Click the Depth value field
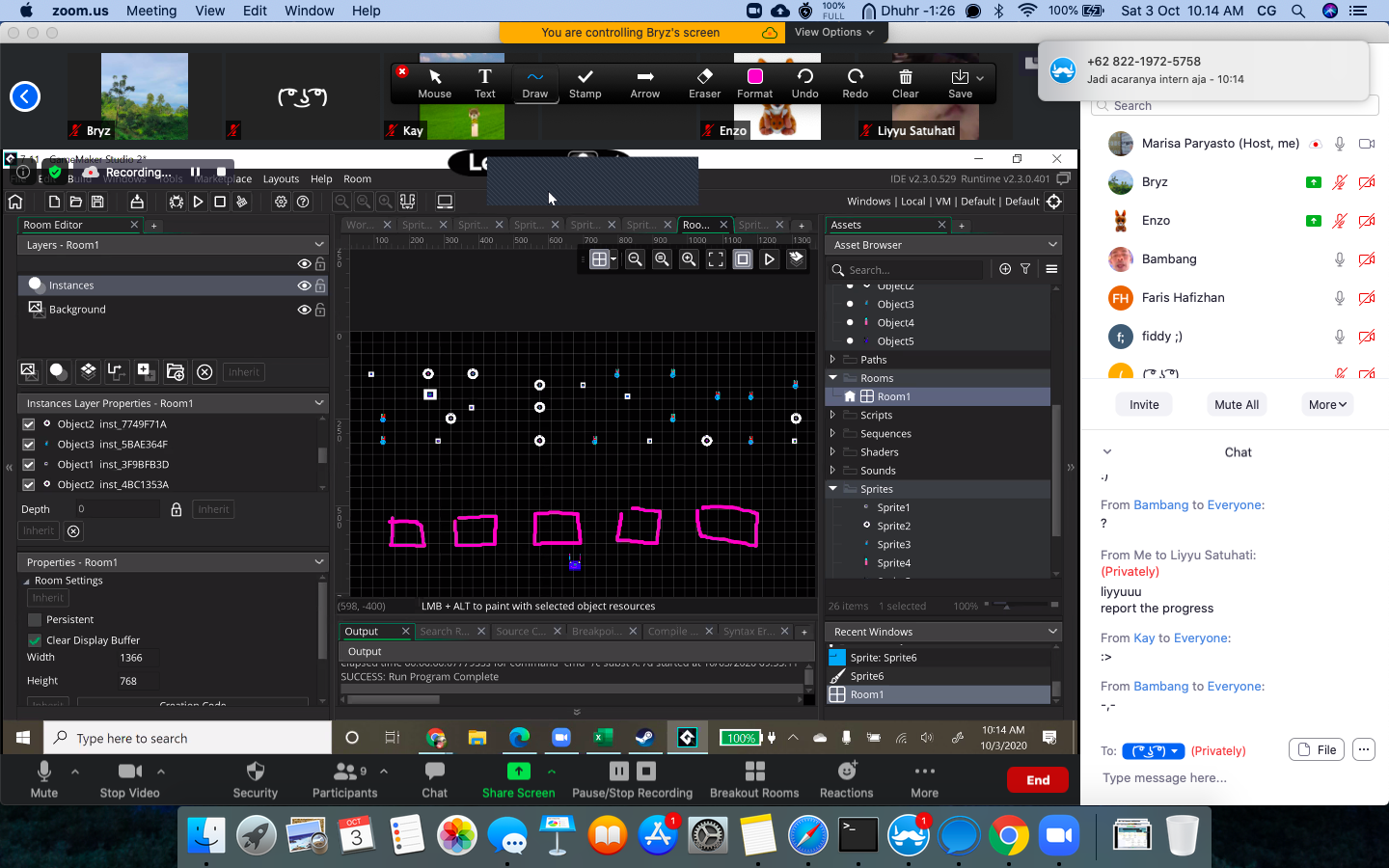The width and height of the screenshot is (1389, 868). coord(117,509)
